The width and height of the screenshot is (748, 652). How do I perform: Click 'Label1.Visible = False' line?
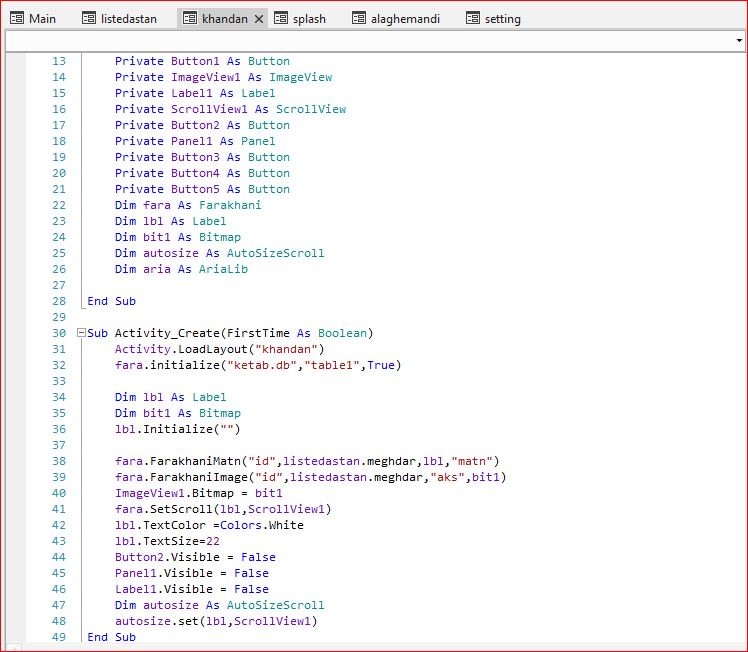coord(191,589)
